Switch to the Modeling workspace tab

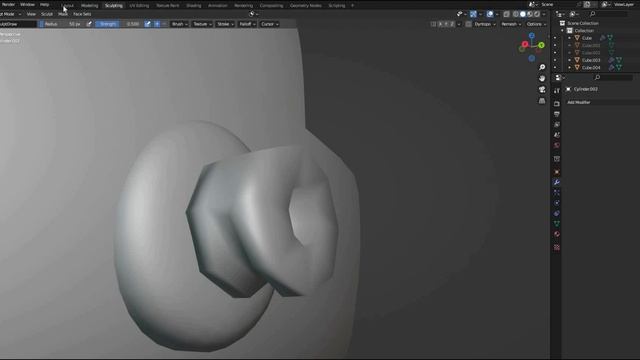(x=89, y=6)
